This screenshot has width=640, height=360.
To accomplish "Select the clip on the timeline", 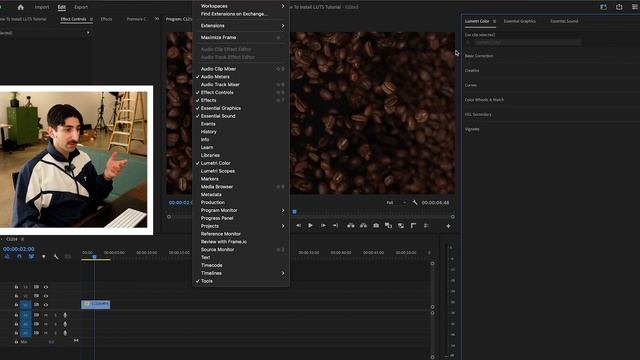I will (x=96, y=304).
